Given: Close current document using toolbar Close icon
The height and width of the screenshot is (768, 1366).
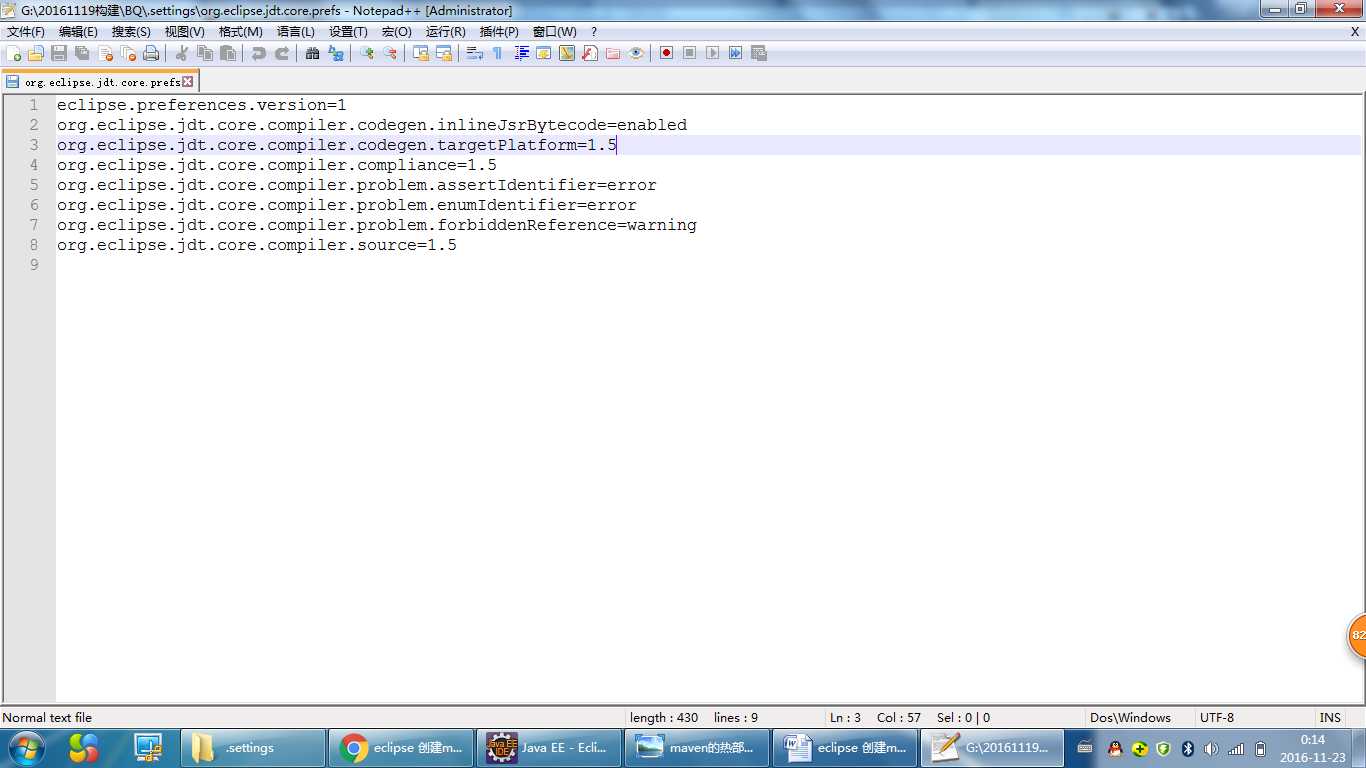Looking at the screenshot, I should tap(105, 53).
